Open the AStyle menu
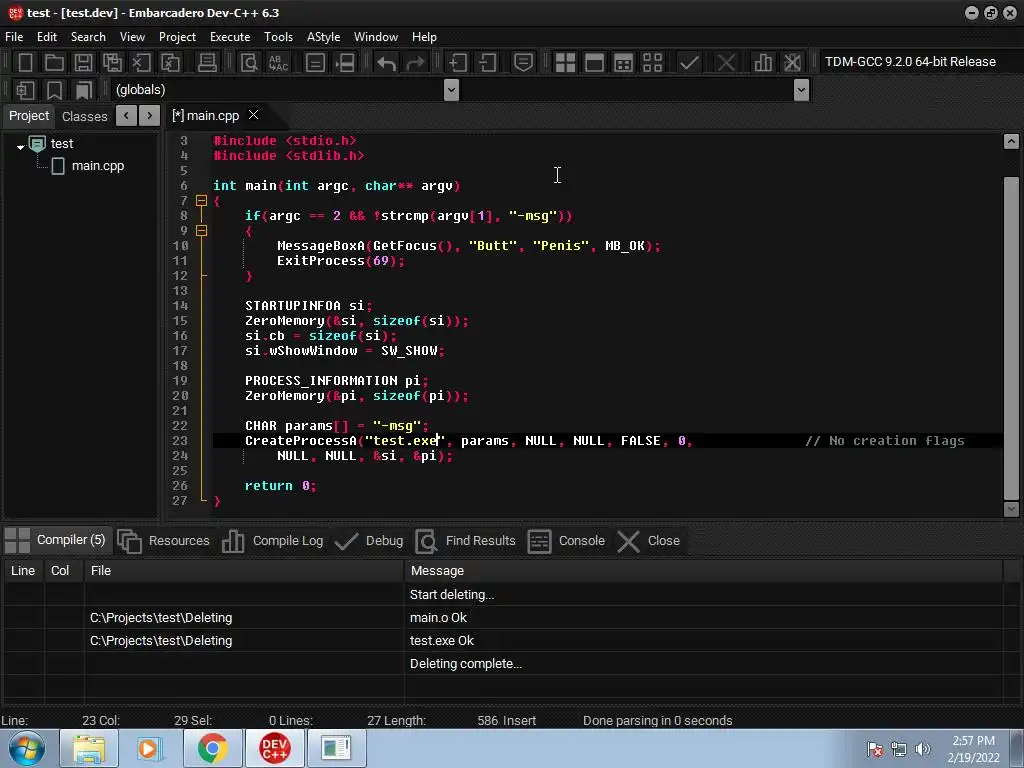 tap(323, 37)
